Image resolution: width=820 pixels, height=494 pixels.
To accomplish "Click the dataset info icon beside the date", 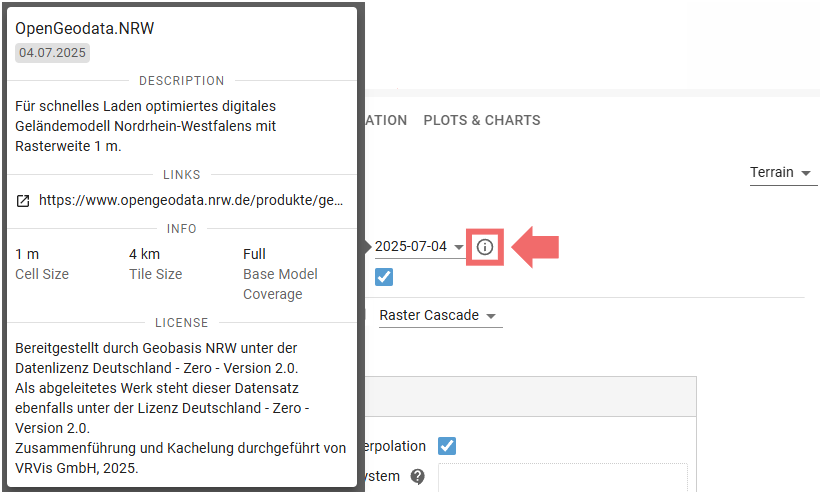I will tap(485, 246).
